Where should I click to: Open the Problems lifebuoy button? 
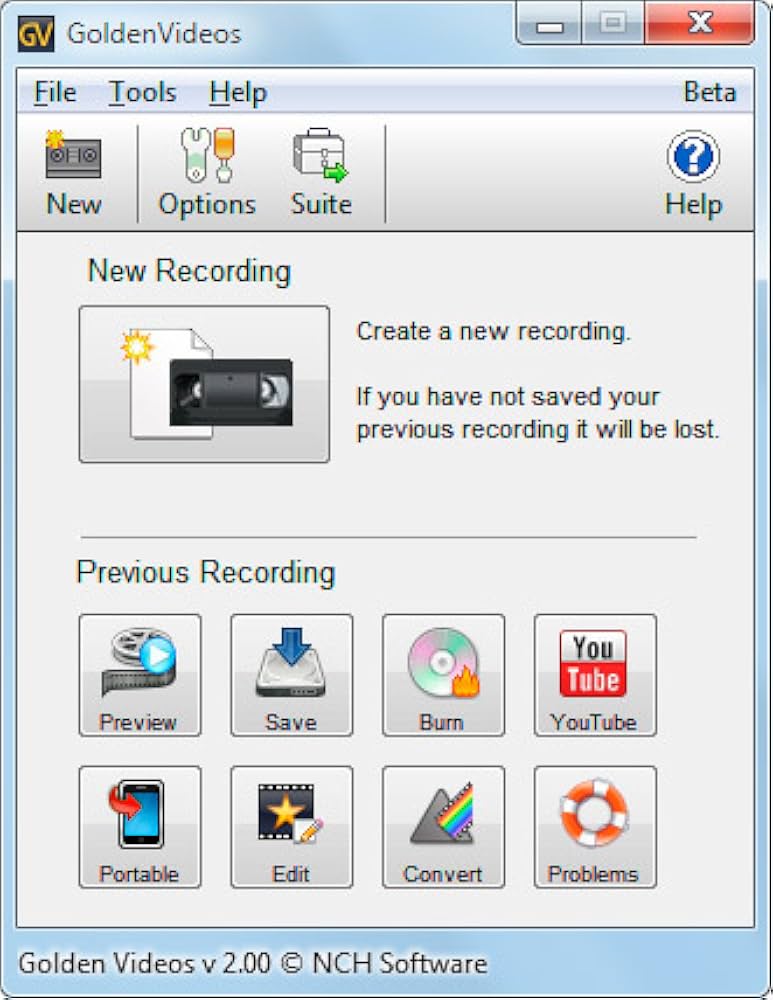(x=595, y=827)
